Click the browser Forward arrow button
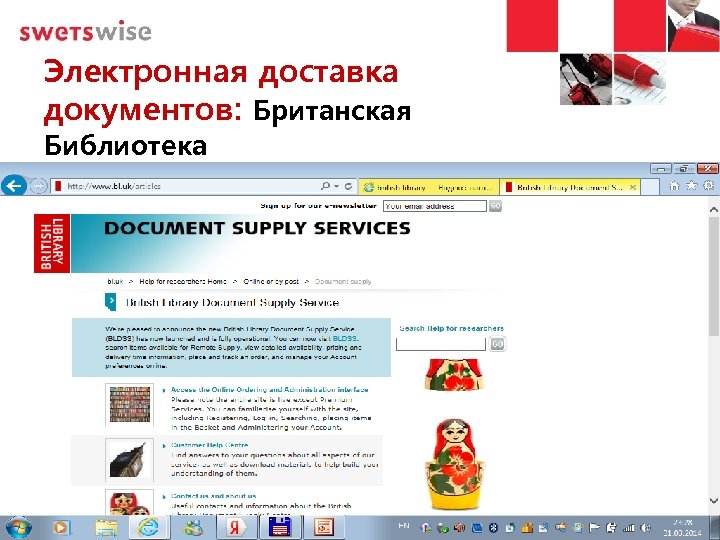This screenshot has height=540, width=720. (39, 186)
